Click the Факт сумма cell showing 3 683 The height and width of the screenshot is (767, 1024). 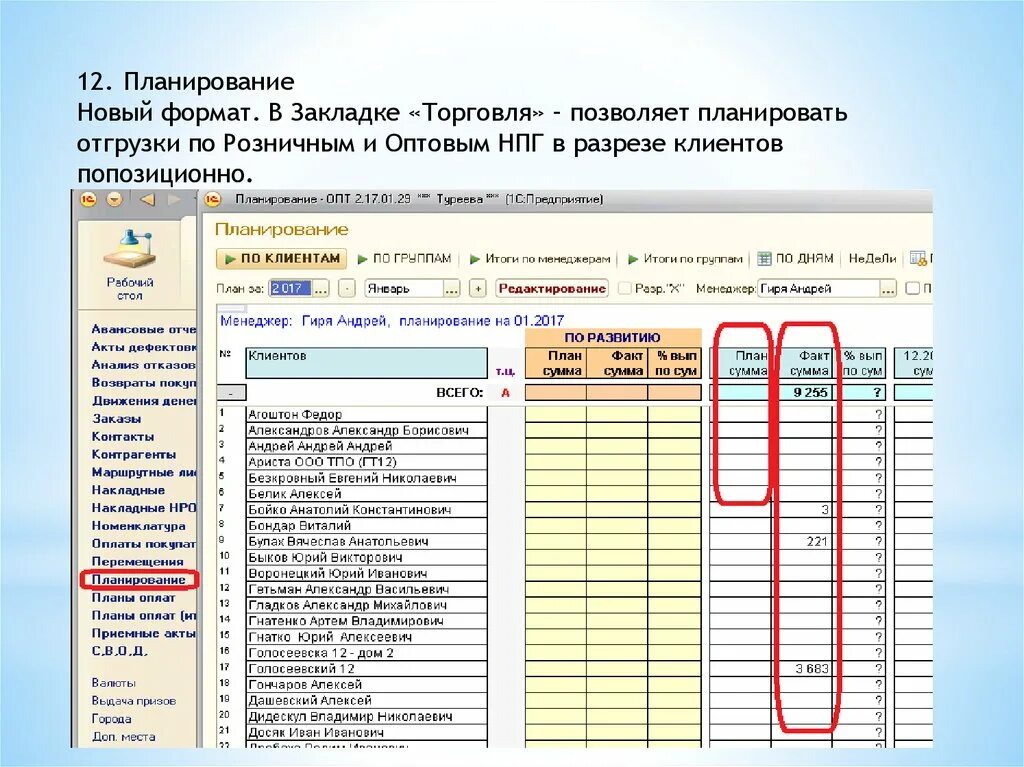(x=803, y=669)
